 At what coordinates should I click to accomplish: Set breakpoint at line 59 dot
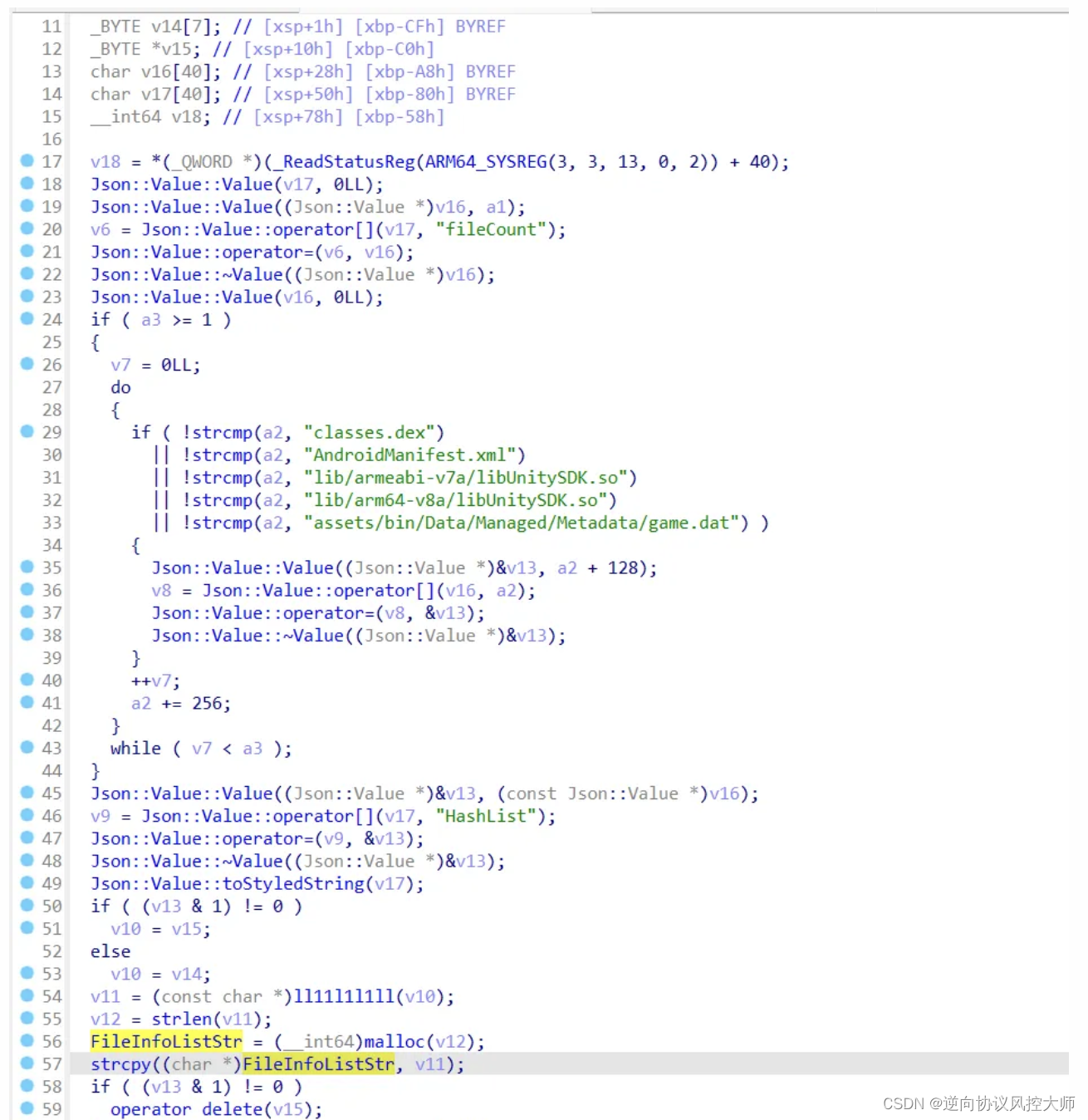pos(27,1108)
